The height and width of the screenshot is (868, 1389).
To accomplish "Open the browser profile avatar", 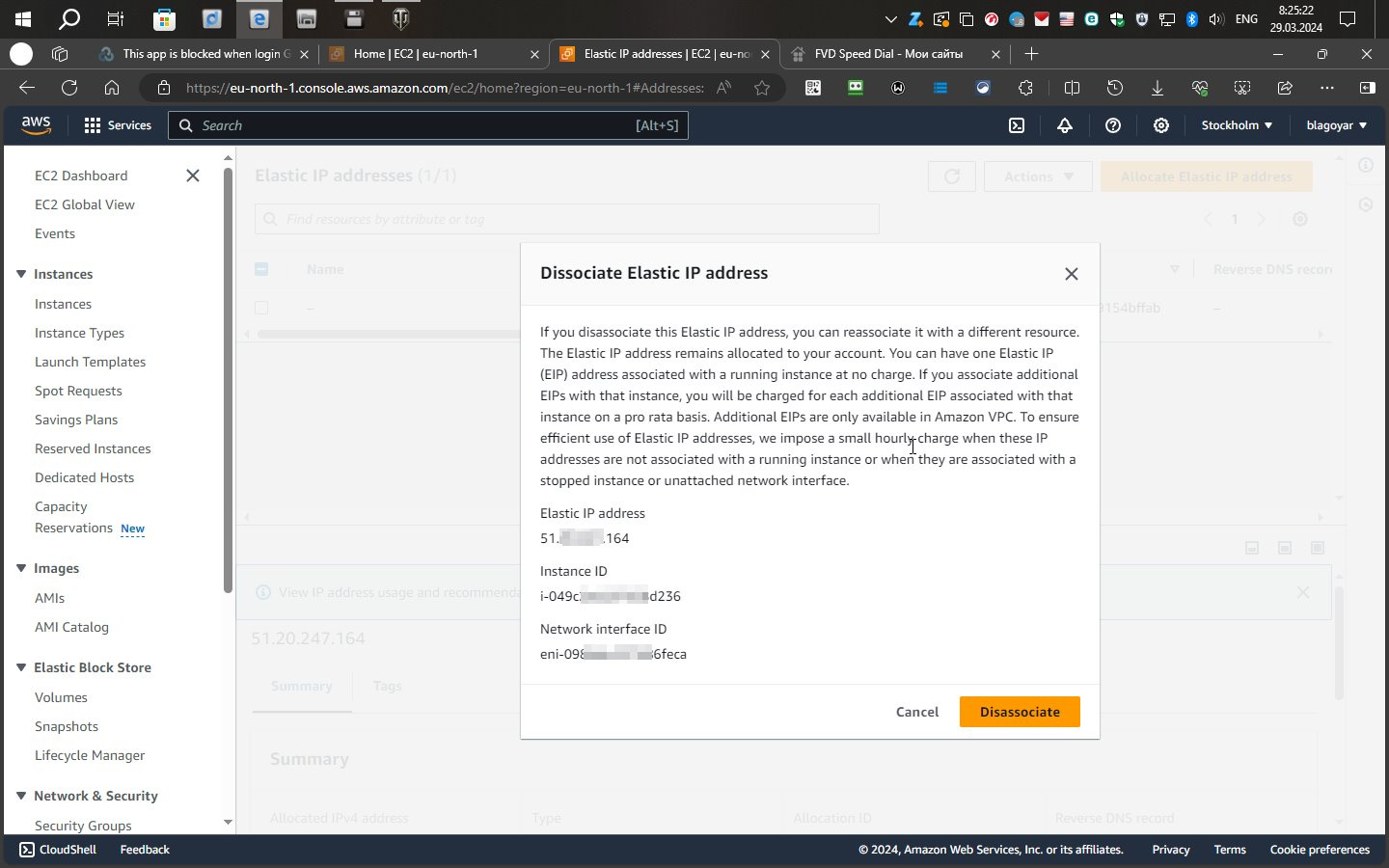I will coord(21,54).
